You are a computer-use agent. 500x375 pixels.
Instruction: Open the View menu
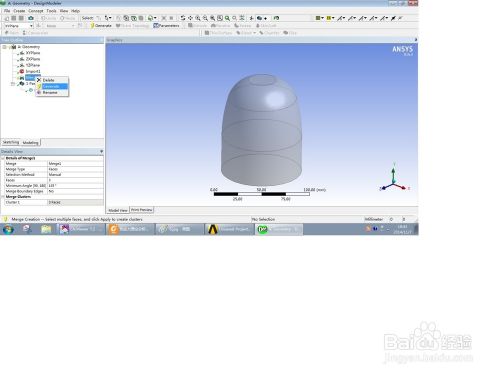(x=64, y=11)
